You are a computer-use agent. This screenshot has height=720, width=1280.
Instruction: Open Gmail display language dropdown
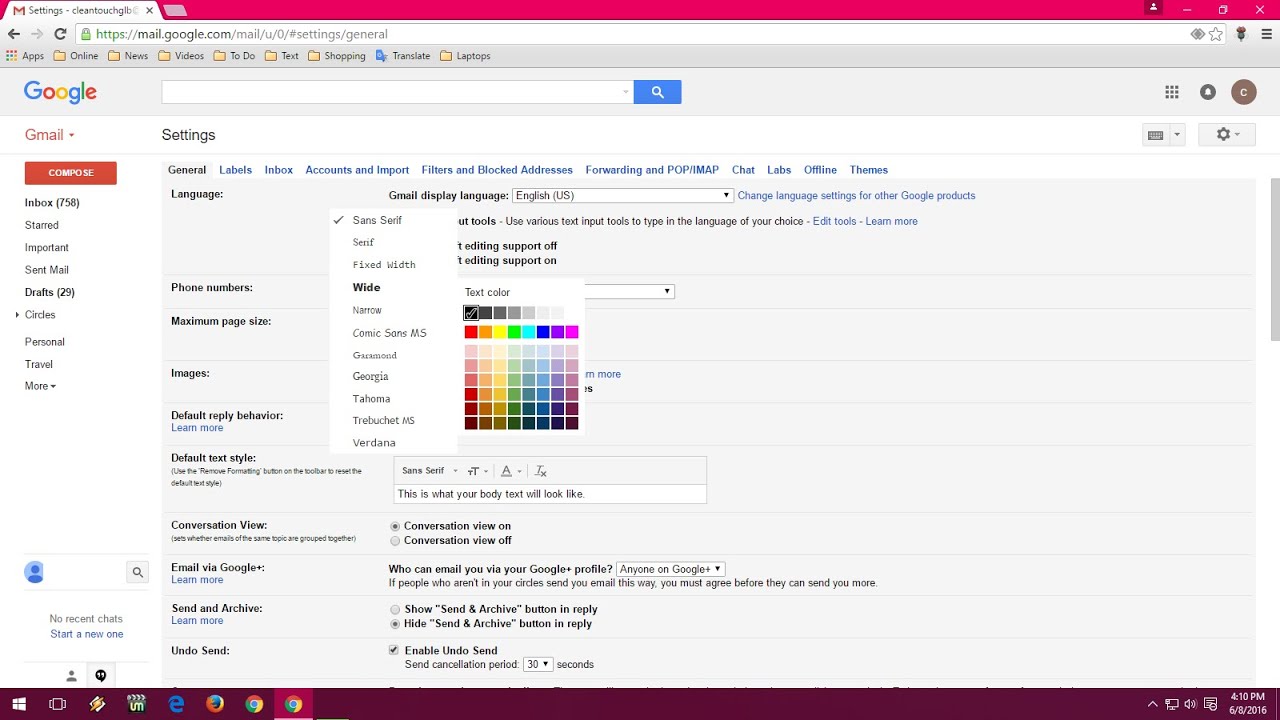pyautogui.click(x=622, y=195)
